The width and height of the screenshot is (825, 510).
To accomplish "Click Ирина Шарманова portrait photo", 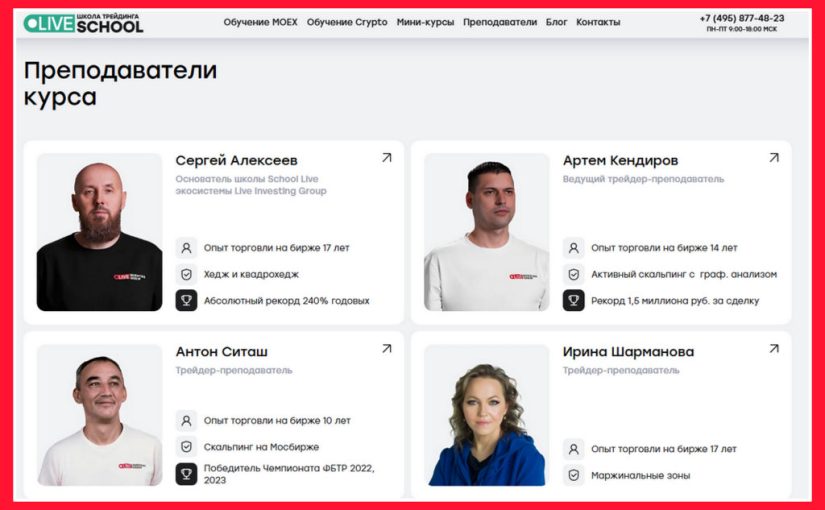I will 487,415.
